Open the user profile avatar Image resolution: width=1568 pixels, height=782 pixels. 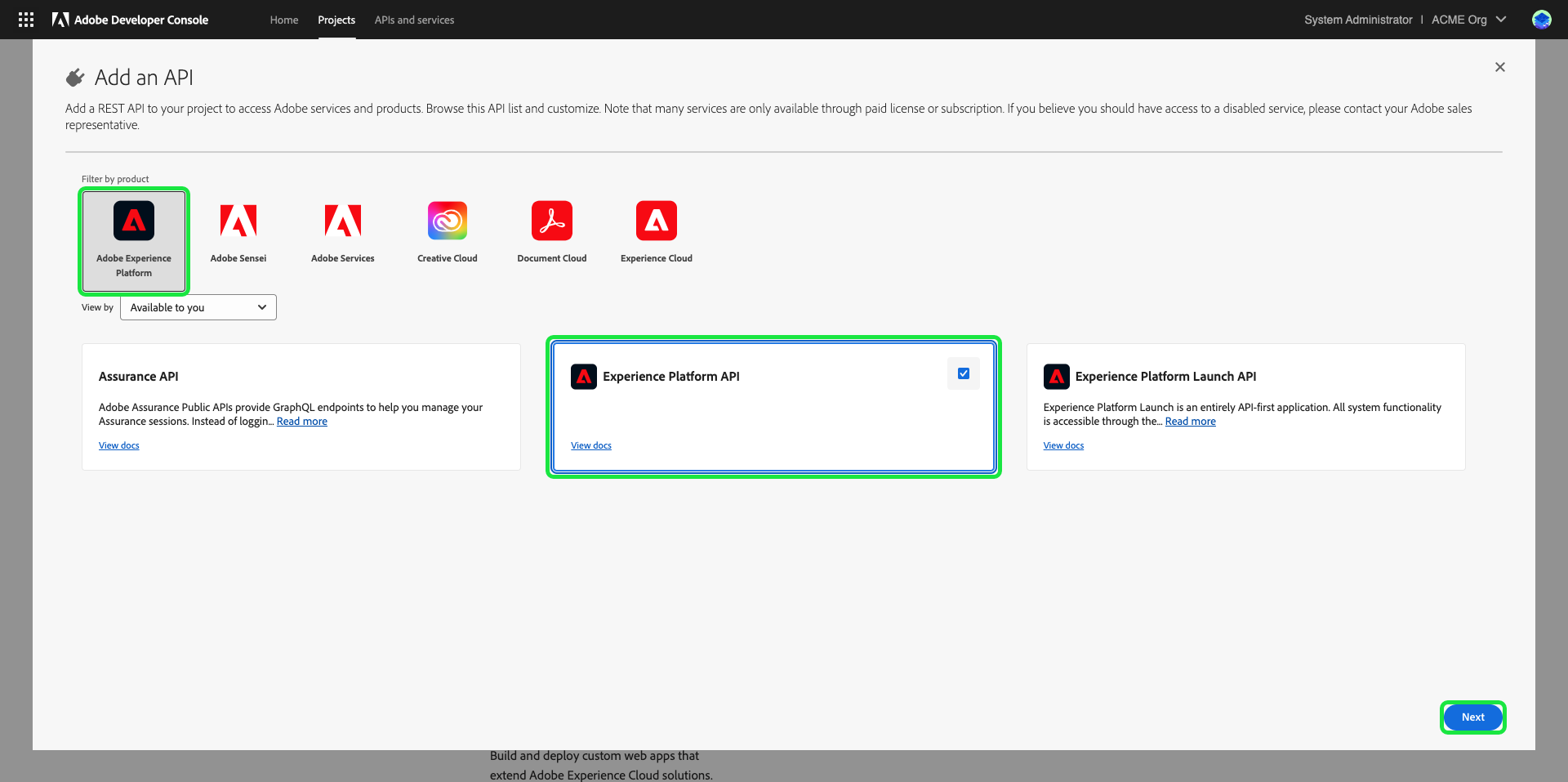tap(1541, 20)
